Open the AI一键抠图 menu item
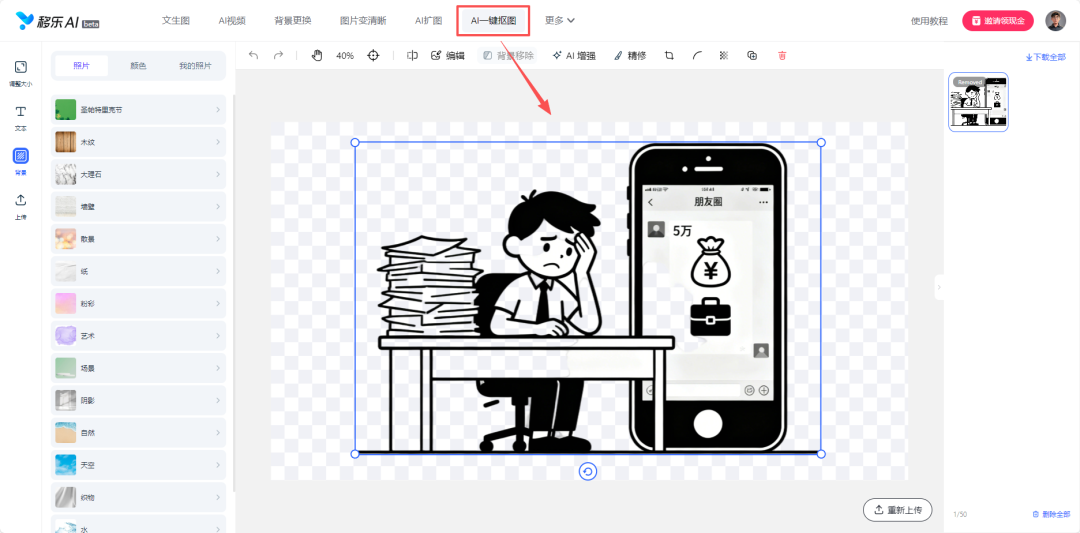This screenshot has width=1080, height=533. (493, 20)
